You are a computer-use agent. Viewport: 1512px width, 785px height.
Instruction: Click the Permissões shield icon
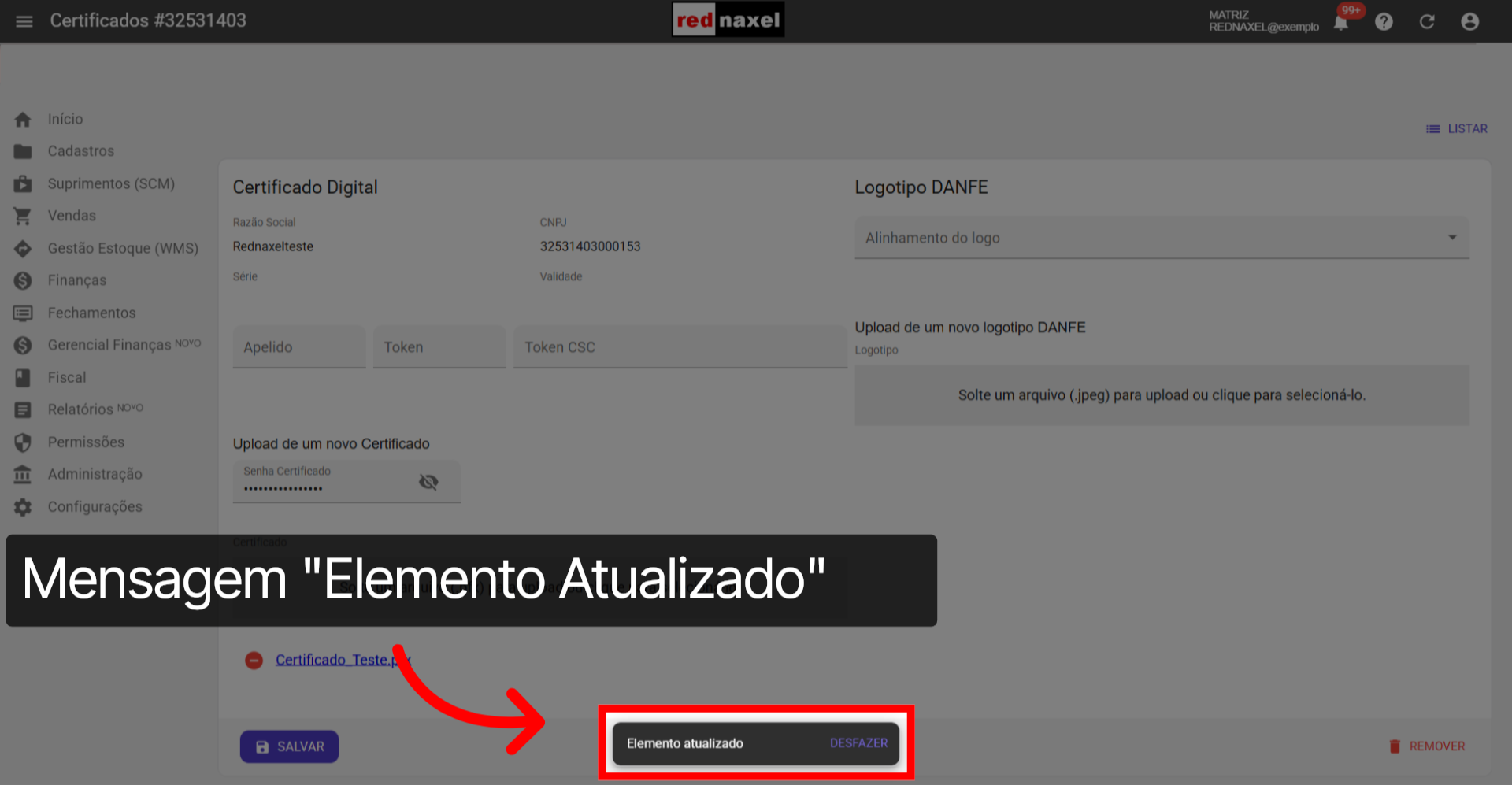pos(23,442)
